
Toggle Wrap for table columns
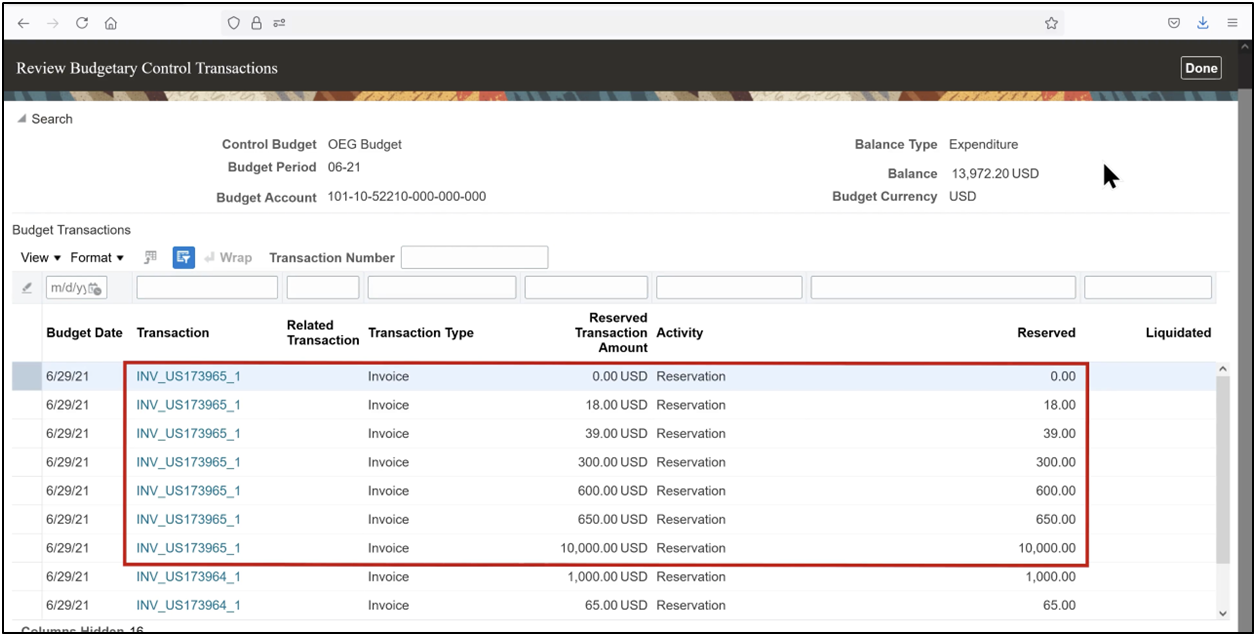(x=229, y=257)
